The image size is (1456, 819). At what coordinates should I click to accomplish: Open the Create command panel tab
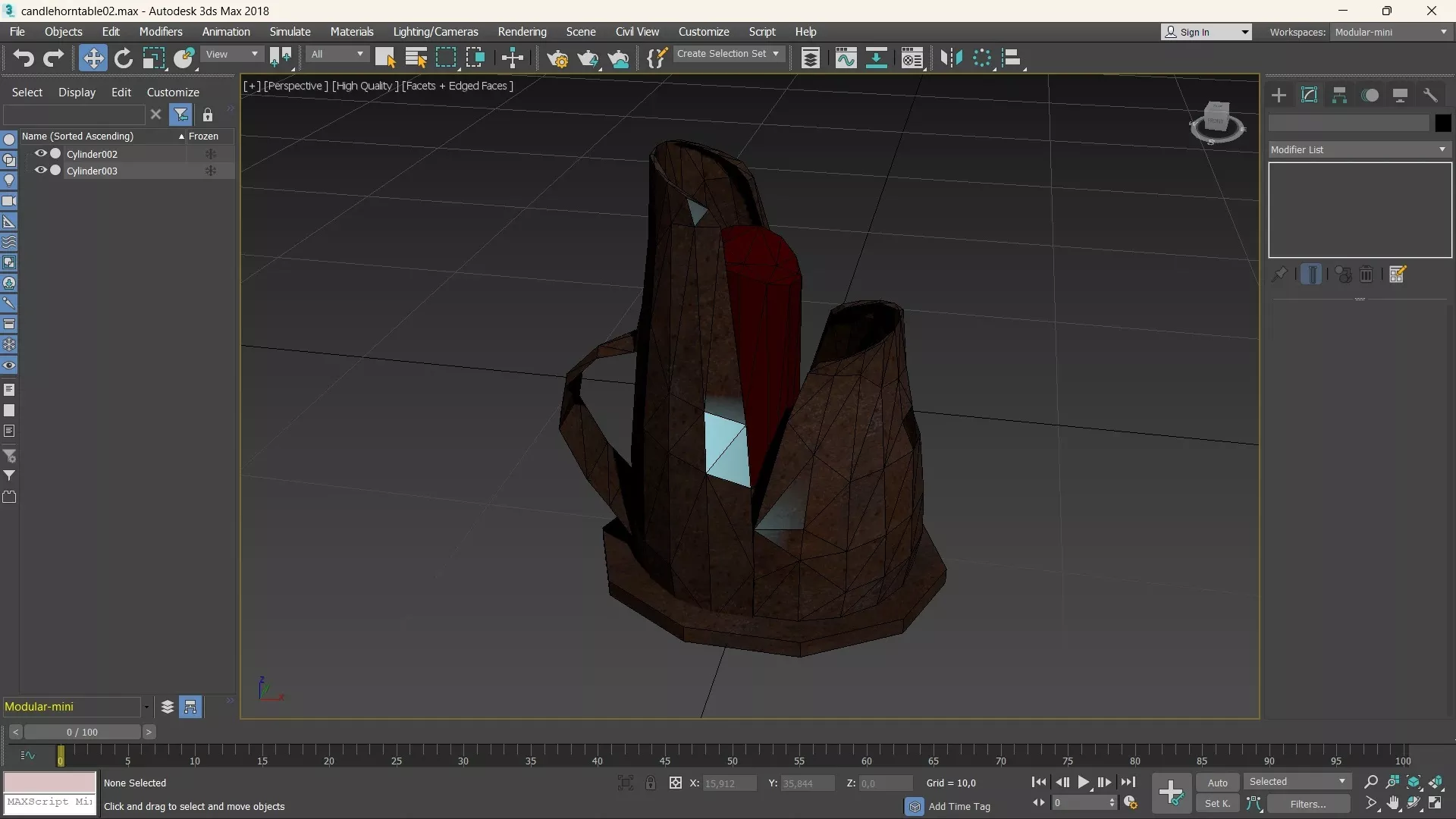(x=1279, y=95)
